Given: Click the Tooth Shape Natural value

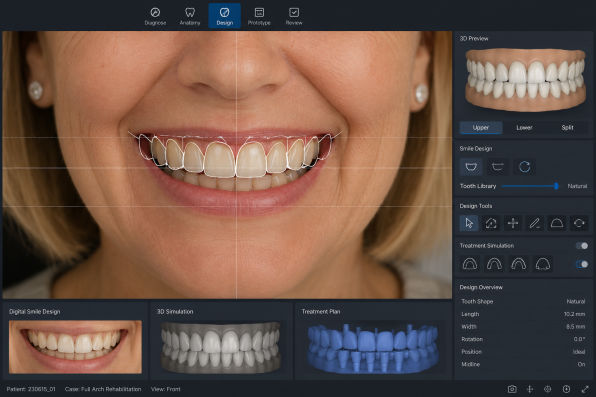Looking at the screenshot, I should point(575,302).
